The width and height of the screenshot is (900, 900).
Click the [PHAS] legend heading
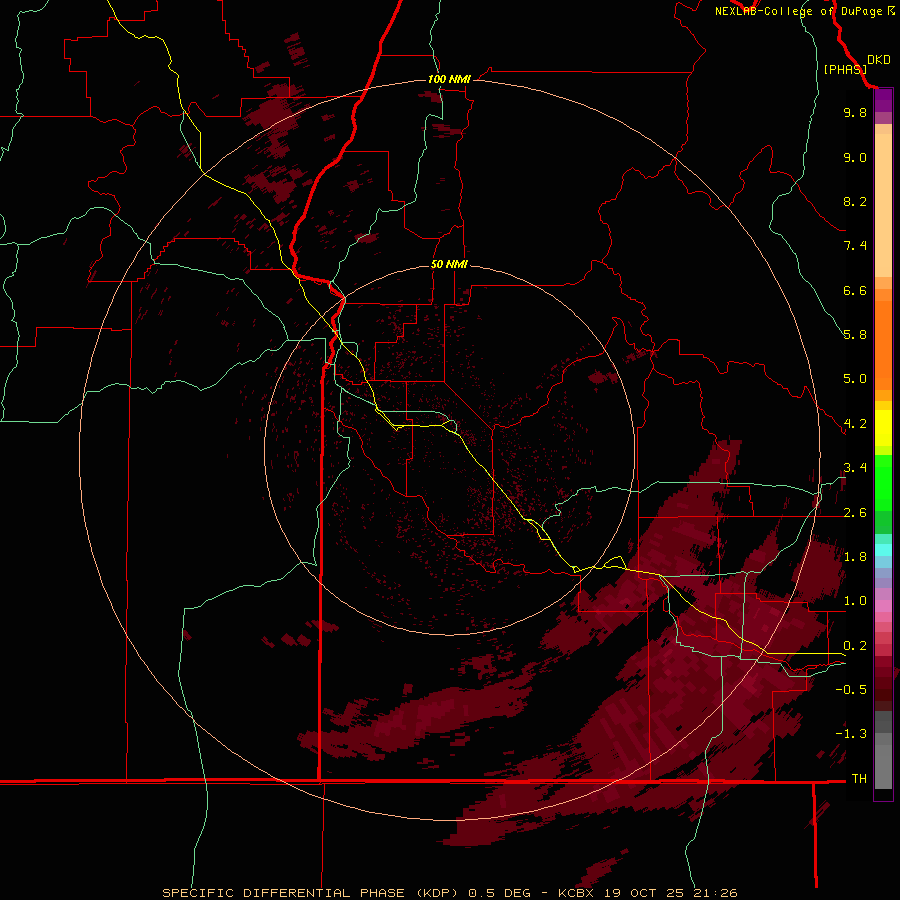coord(845,69)
